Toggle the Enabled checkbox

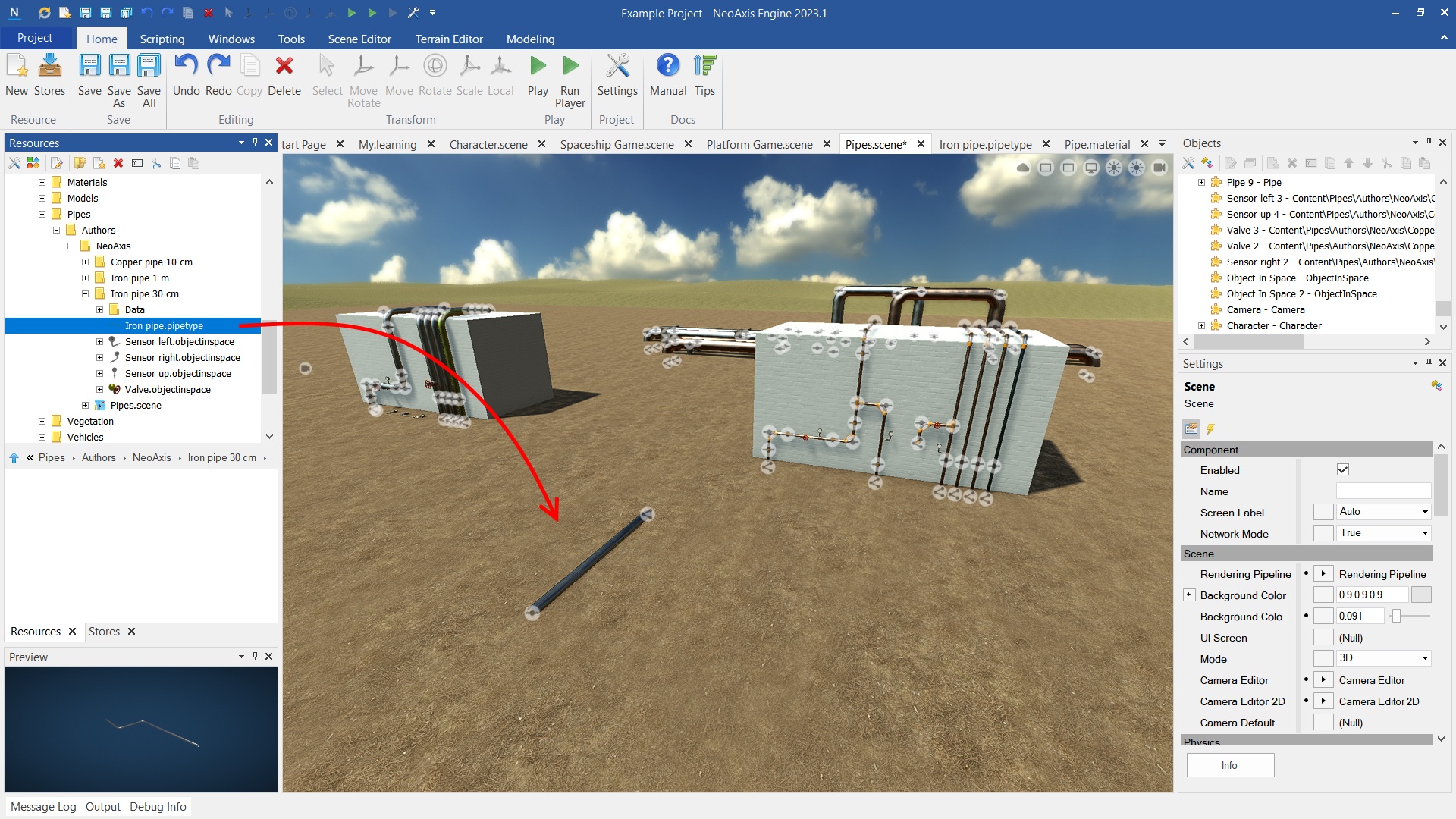coord(1343,470)
